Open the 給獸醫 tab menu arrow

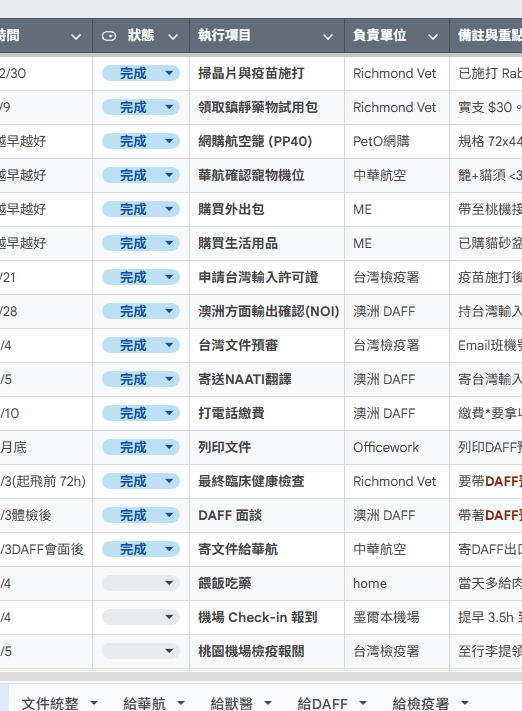[x=268, y=703]
